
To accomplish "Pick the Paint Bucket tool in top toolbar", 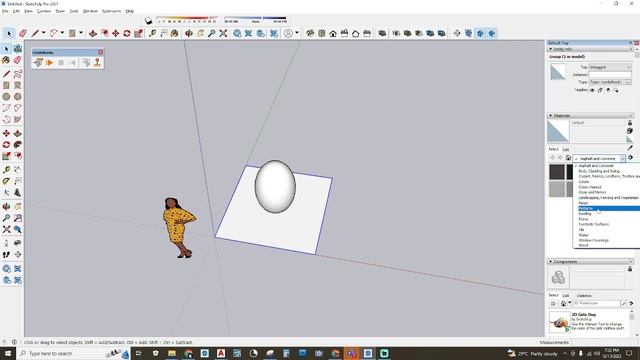I will click(175, 33).
